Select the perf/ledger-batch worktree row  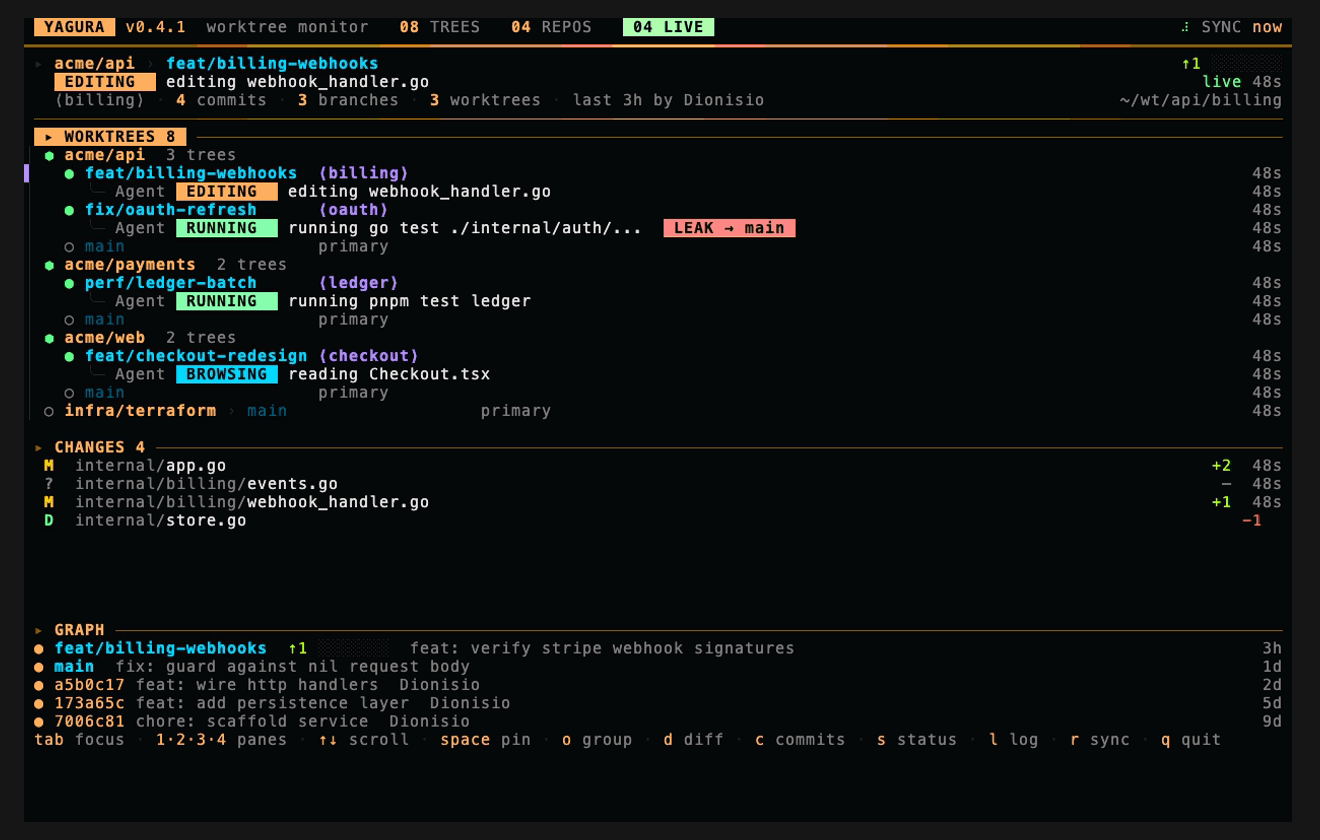657,283
